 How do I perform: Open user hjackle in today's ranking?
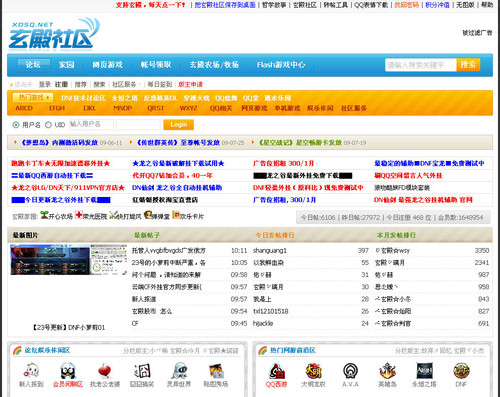pyautogui.click(x=263, y=323)
